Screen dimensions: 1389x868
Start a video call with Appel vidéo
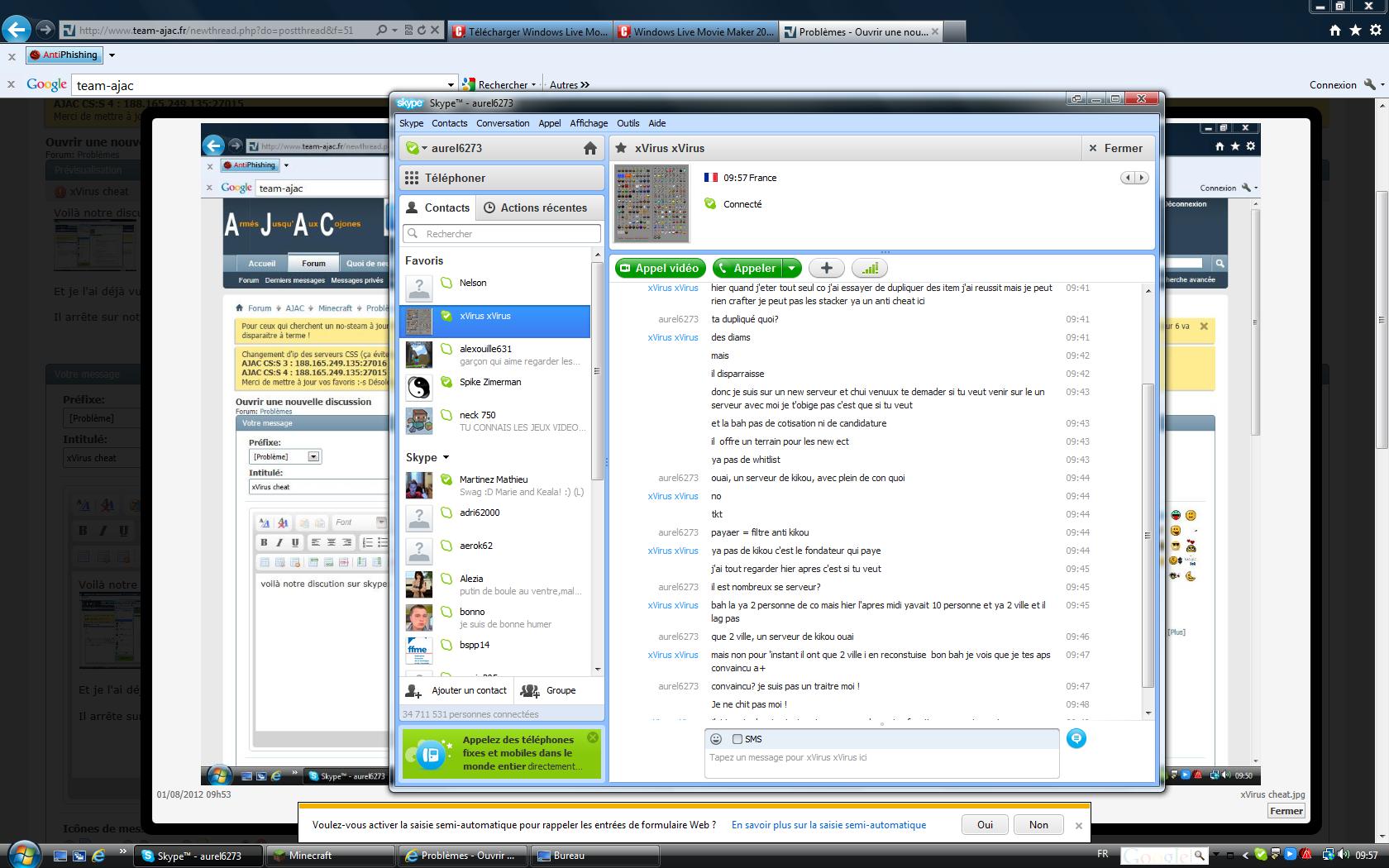click(660, 268)
